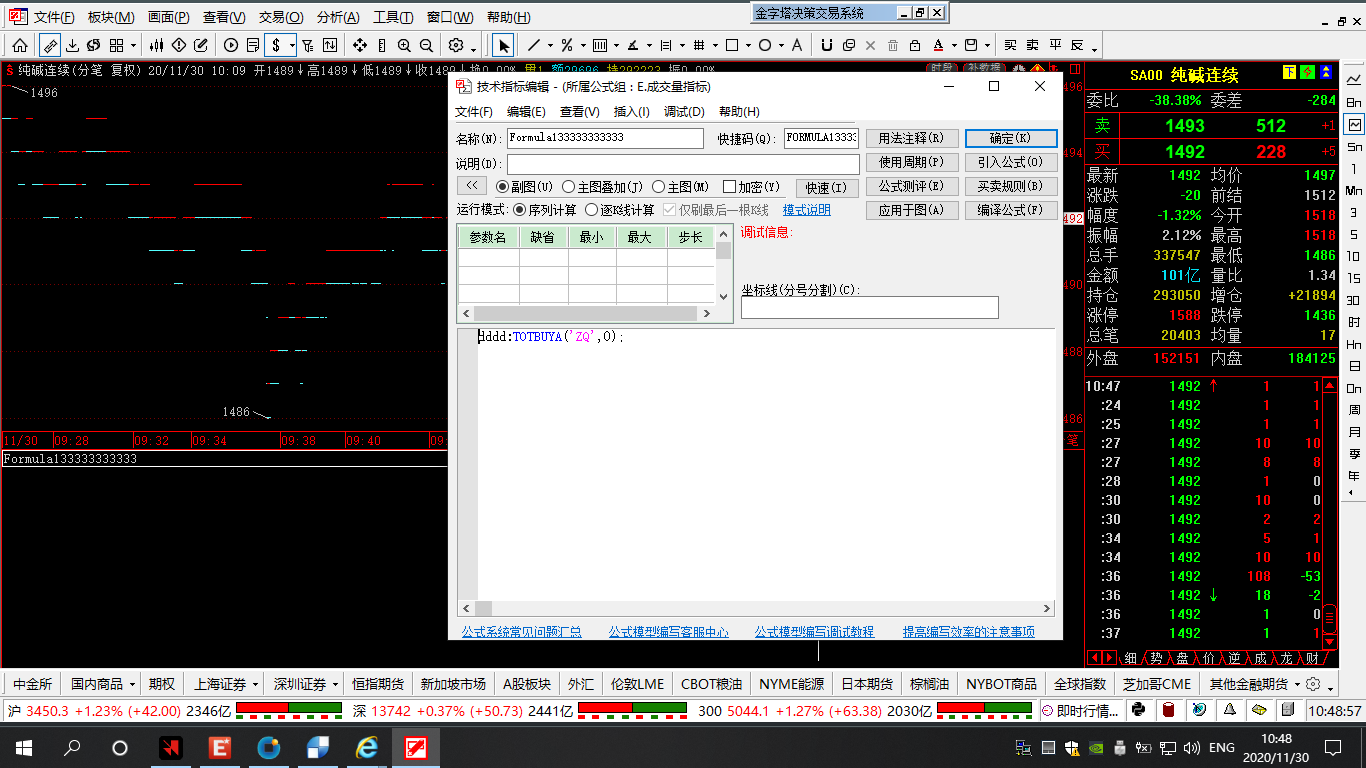1366x768 pixels.
Task: Click the 平 close-position toolbar icon
Action: 1055,45
